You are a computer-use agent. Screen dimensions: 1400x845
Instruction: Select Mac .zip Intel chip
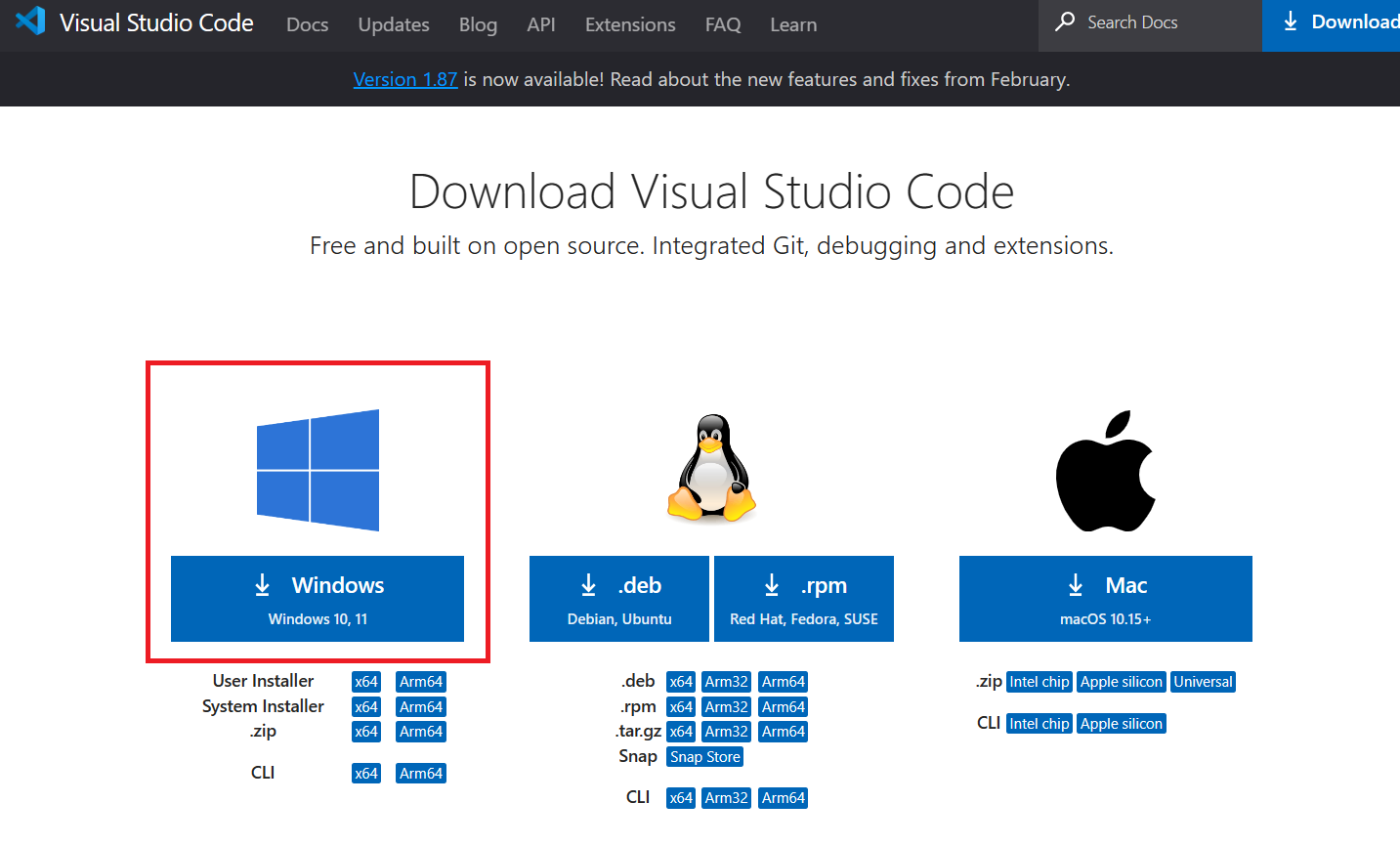click(x=1039, y=682)
